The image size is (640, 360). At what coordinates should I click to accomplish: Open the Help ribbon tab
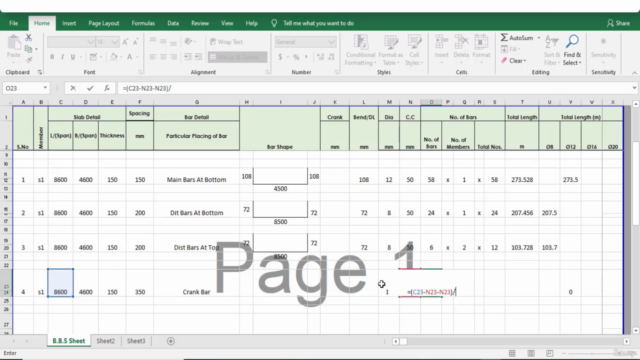pos(251,23)
